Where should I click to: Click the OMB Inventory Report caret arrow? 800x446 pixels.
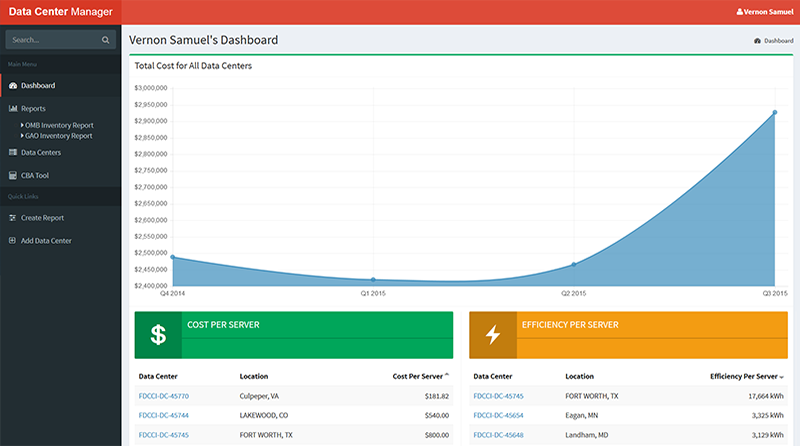tap(22, 125)
